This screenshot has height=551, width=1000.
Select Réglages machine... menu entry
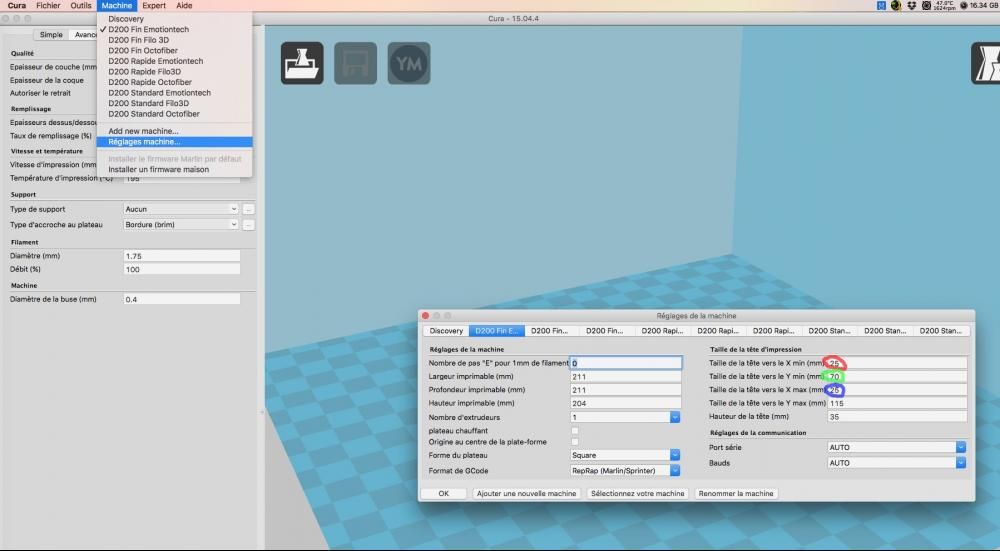pos(175,142)
